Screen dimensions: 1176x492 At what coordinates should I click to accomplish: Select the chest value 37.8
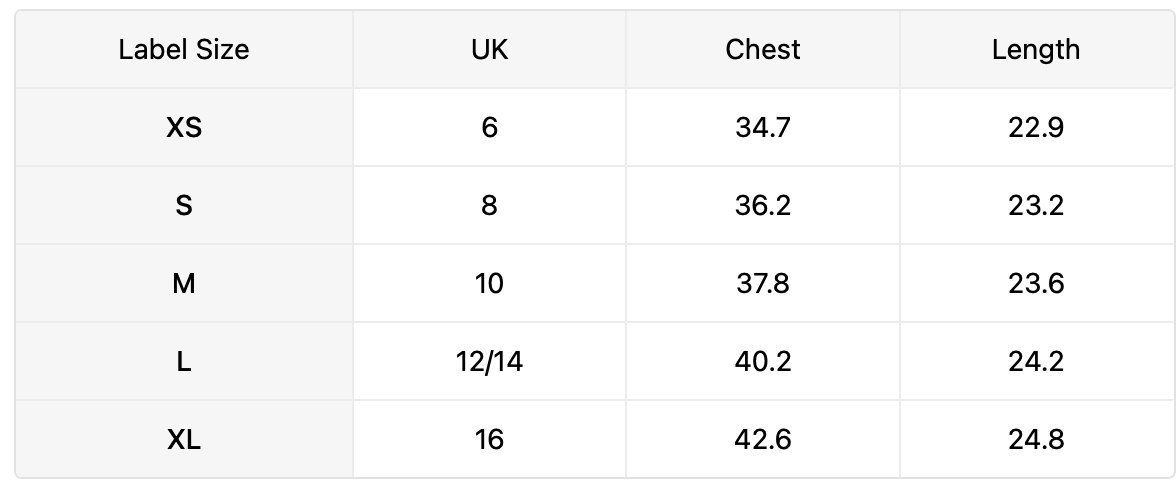[x=763, y=284]
